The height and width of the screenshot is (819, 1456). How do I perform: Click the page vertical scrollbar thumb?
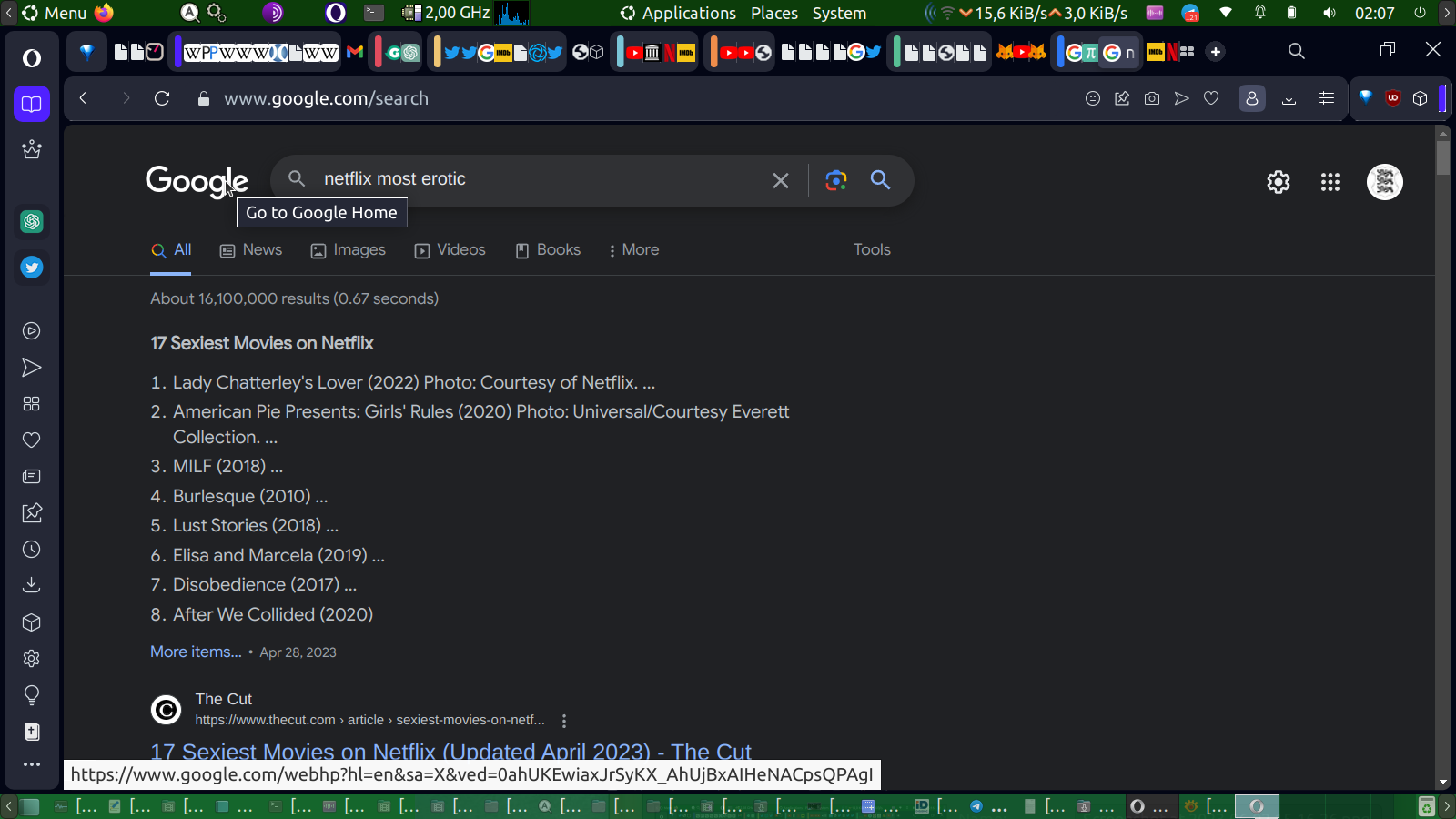tap(1443, 157)
